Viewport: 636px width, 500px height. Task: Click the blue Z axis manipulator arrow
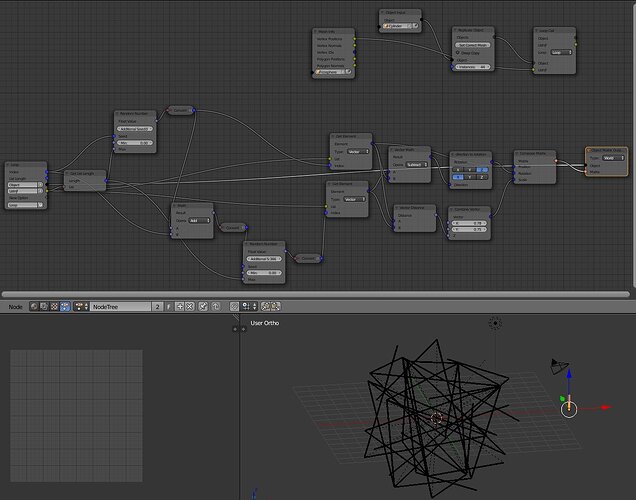pyautogui.click(x=569, y=373)
